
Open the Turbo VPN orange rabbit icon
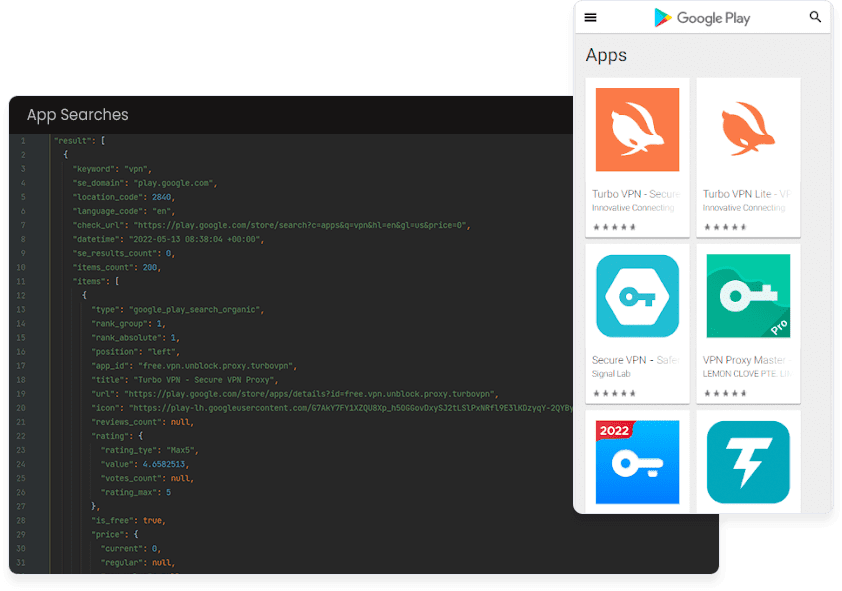[637, 130]
